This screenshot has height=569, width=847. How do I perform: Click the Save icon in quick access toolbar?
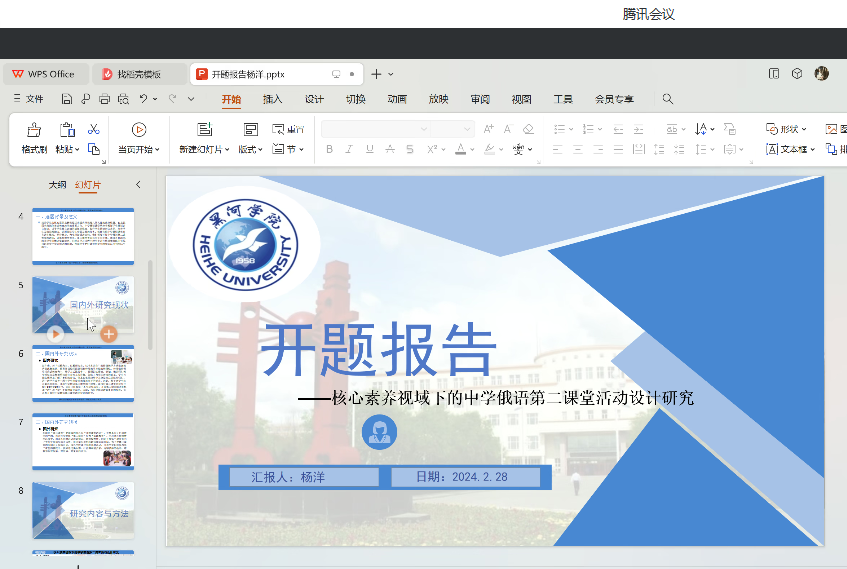(66, 99)
